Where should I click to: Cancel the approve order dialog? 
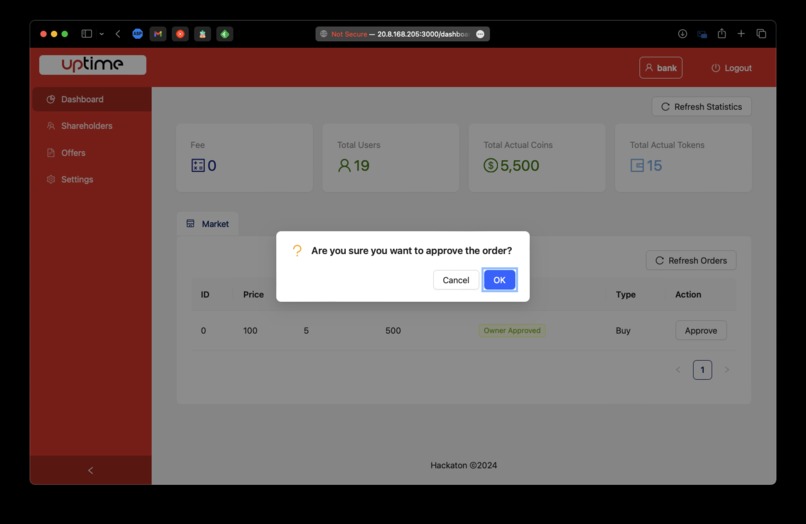pyautogui.click(x=455, y=280)
